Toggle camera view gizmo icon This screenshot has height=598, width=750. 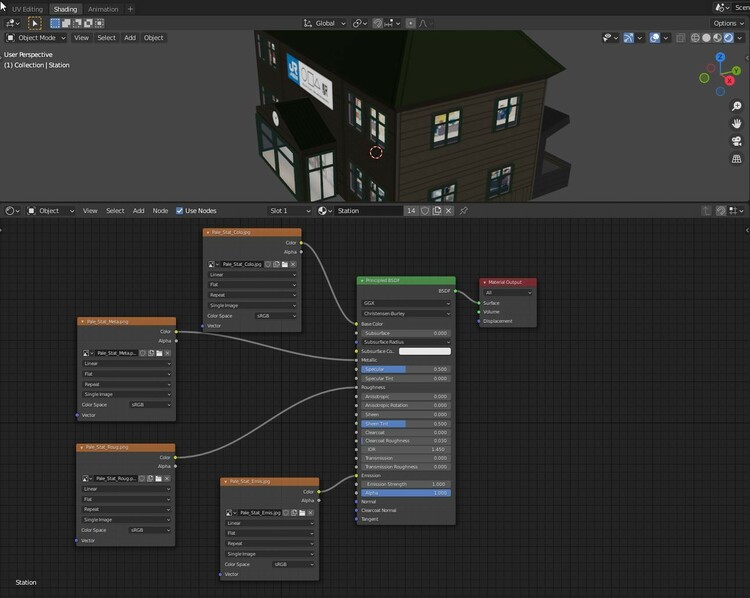pos(737,142)
